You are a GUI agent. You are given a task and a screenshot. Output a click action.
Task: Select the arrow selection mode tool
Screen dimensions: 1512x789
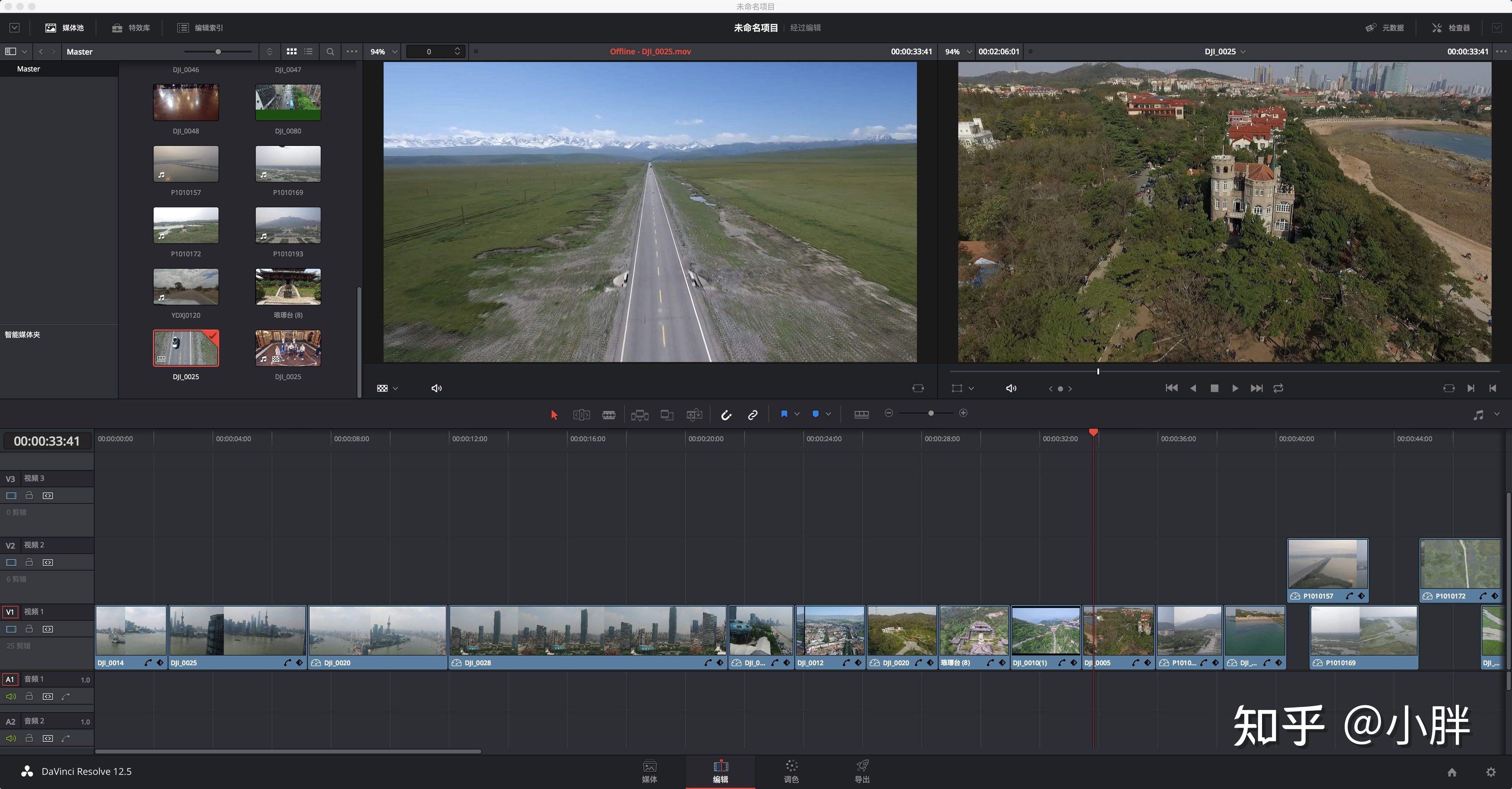coord(554,415)
